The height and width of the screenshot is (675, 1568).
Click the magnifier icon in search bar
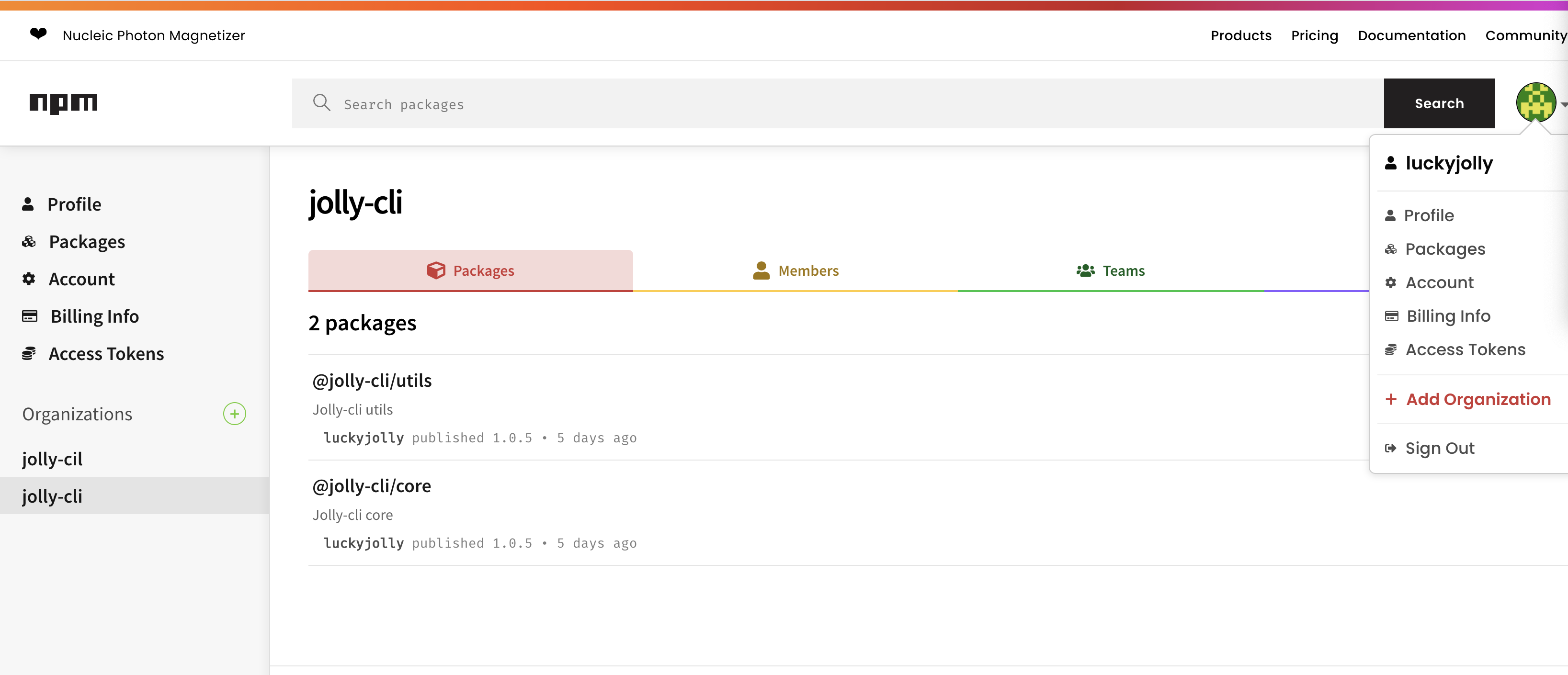321,103
